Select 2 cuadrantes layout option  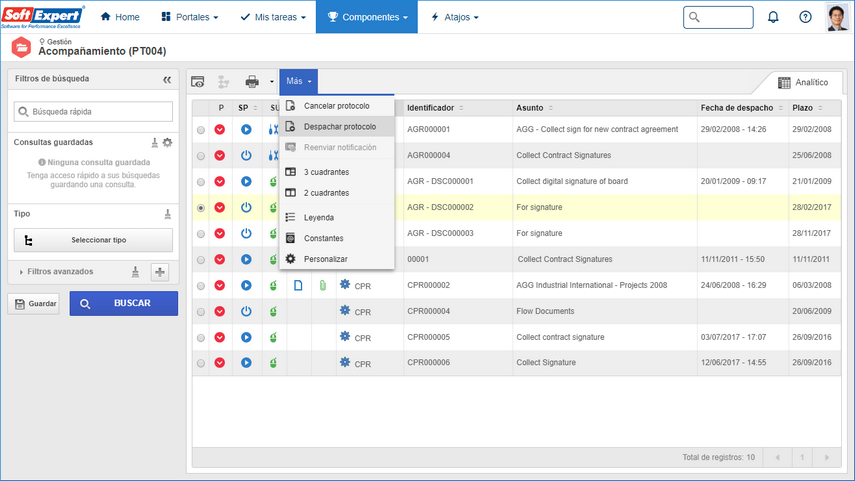pos(336,193)
